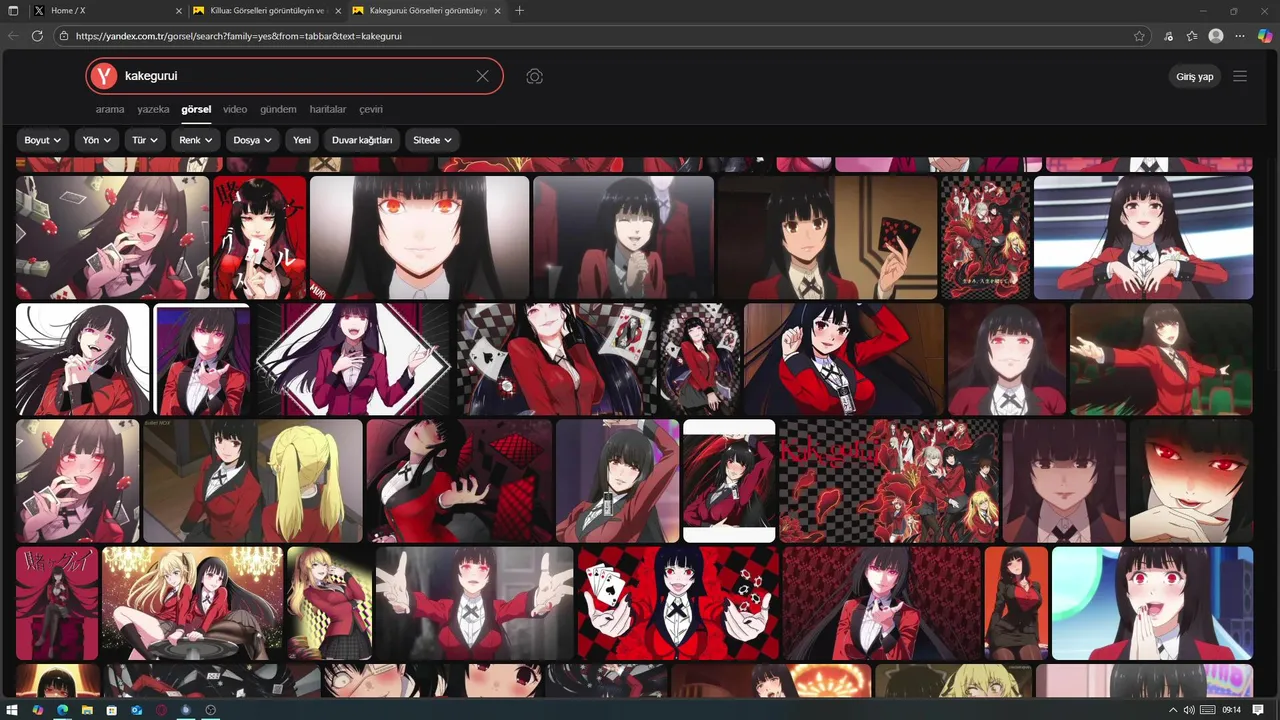Viewport: 1280px width, 720px height.
Task: Open the Yandex hamburger menu
Action: [x=1240, y=76]
